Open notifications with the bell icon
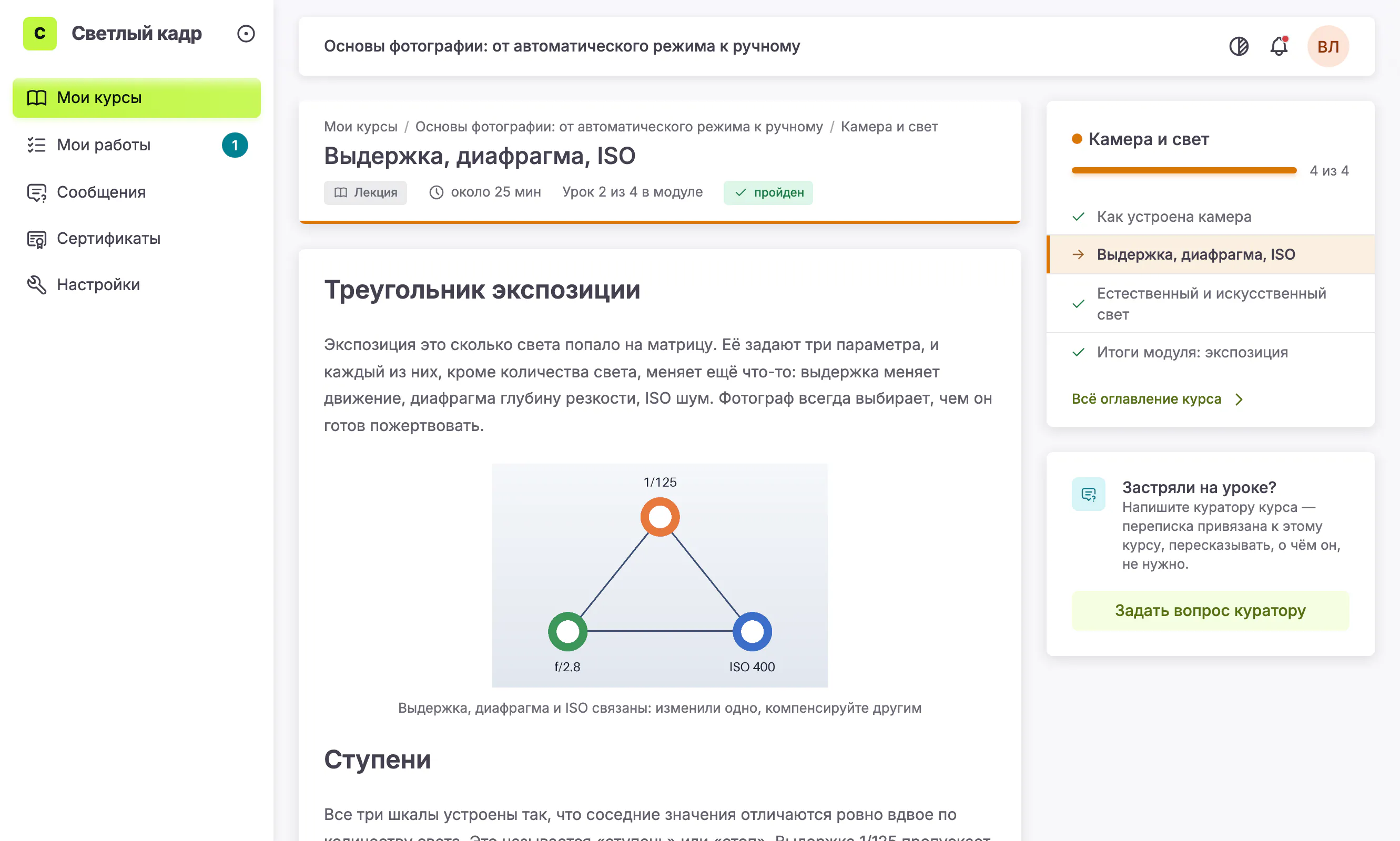 pyautogui.click(x=1279, y=46)
